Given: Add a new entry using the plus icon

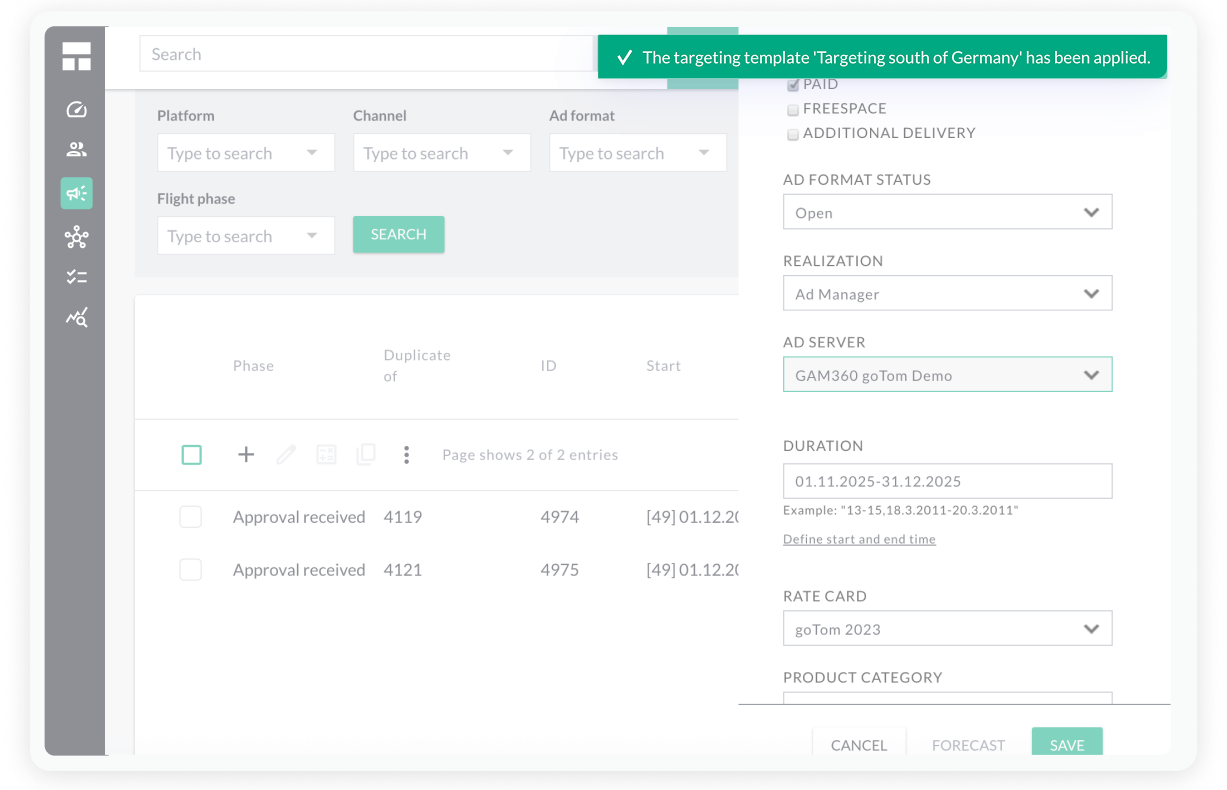Looking at the screenshot, I should tap(245, 454).
